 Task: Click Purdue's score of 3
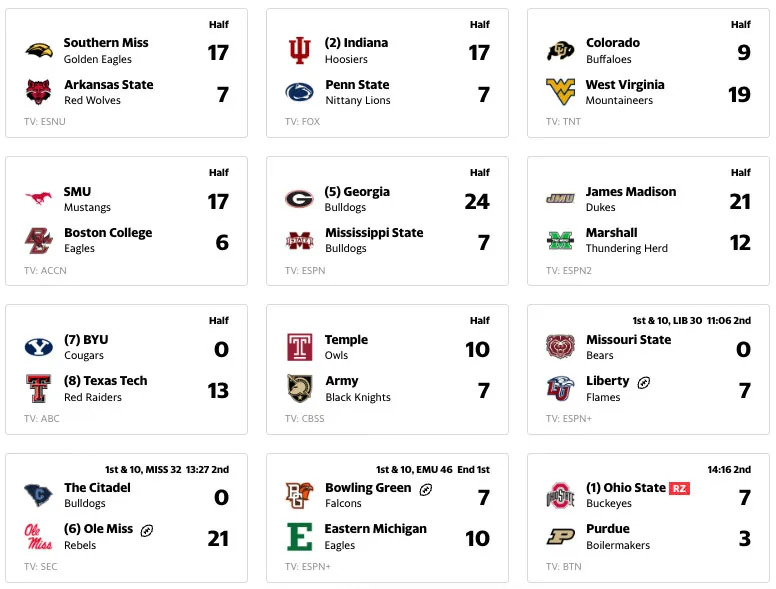click(743, 538)
